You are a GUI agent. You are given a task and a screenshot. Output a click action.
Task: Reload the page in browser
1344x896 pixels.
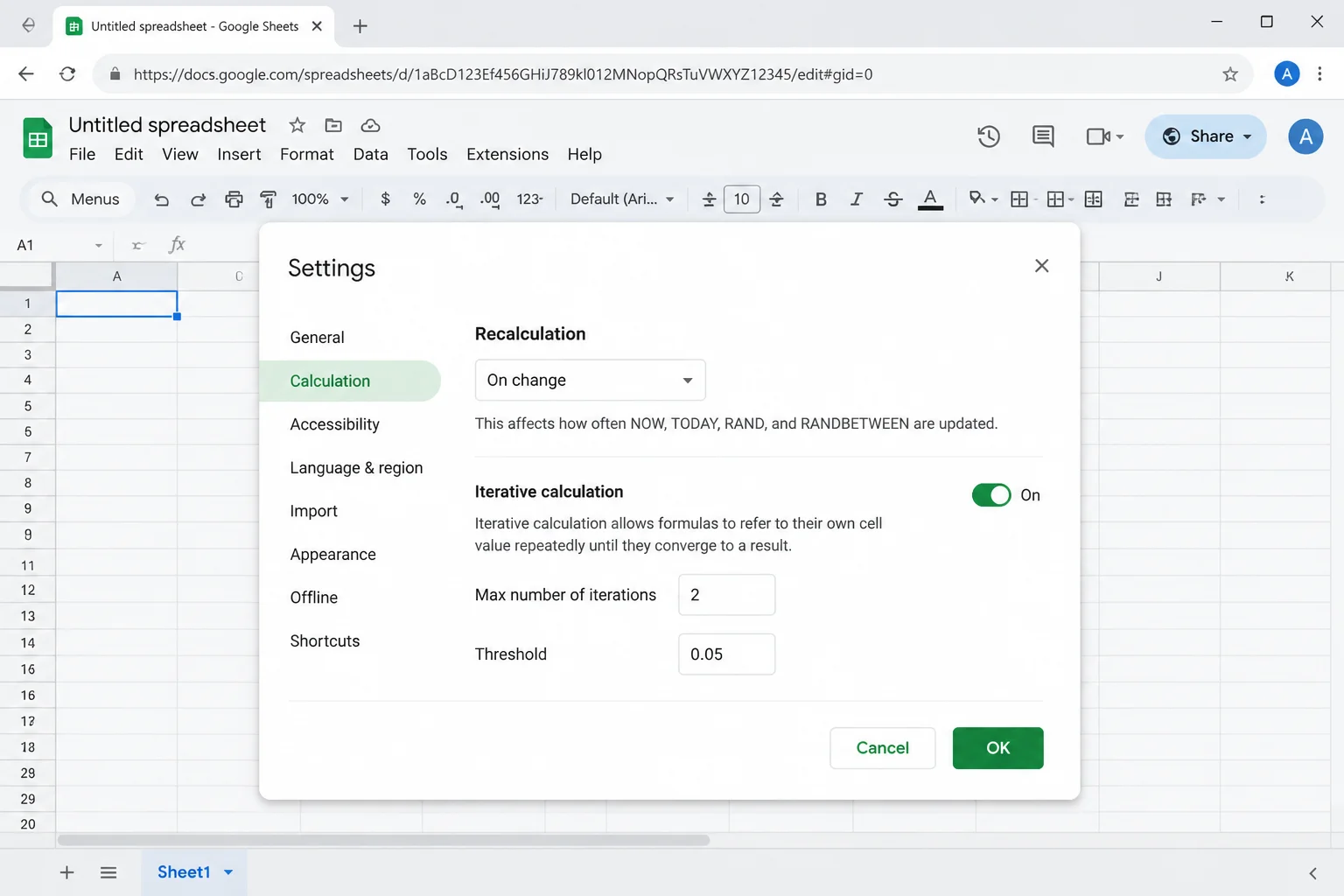point(67,74)
